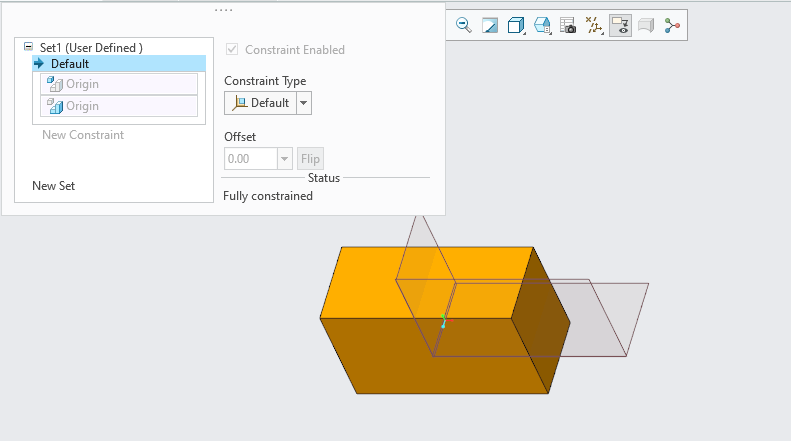Click the second Origin reference field
The image size is (791, 441).
pos(119,106)
